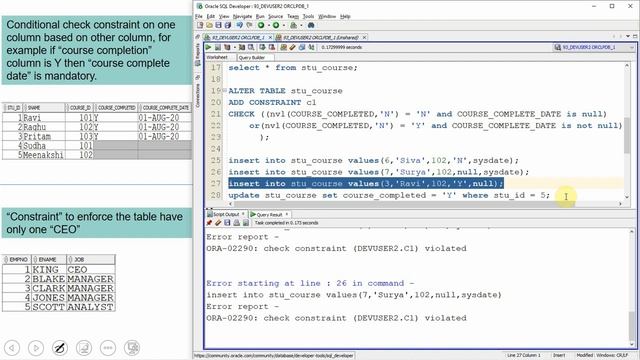
Task: Close the first 93_DEVUSER2 worksheet tab
Action: 270,38
